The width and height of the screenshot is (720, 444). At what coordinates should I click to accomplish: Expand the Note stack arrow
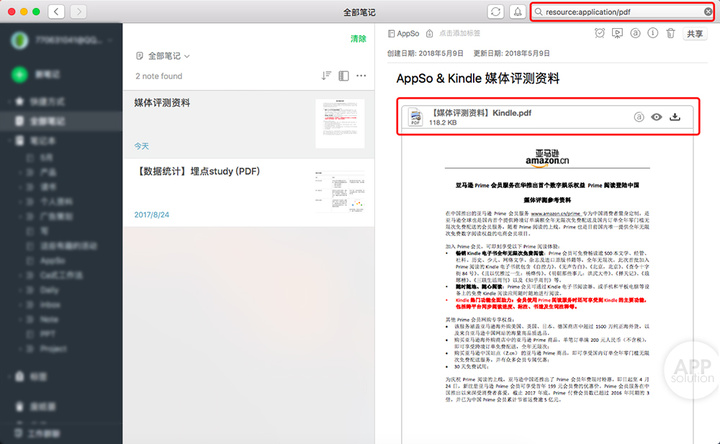[x=20, y=319]
